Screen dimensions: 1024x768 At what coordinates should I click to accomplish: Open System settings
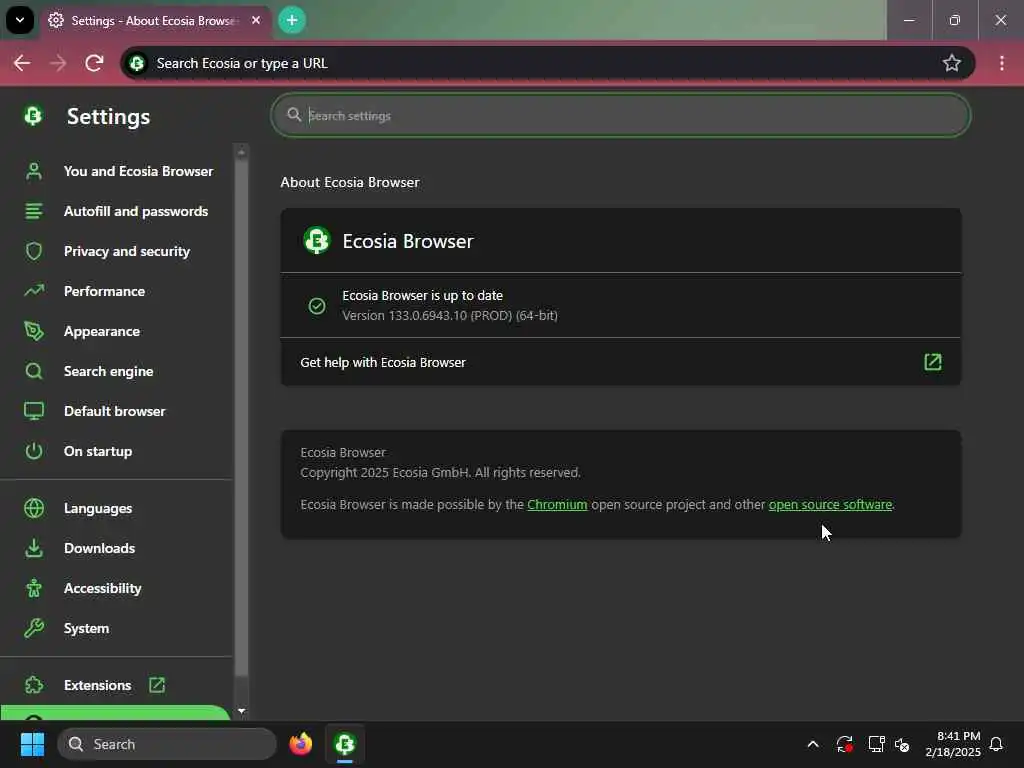point(86,628)
